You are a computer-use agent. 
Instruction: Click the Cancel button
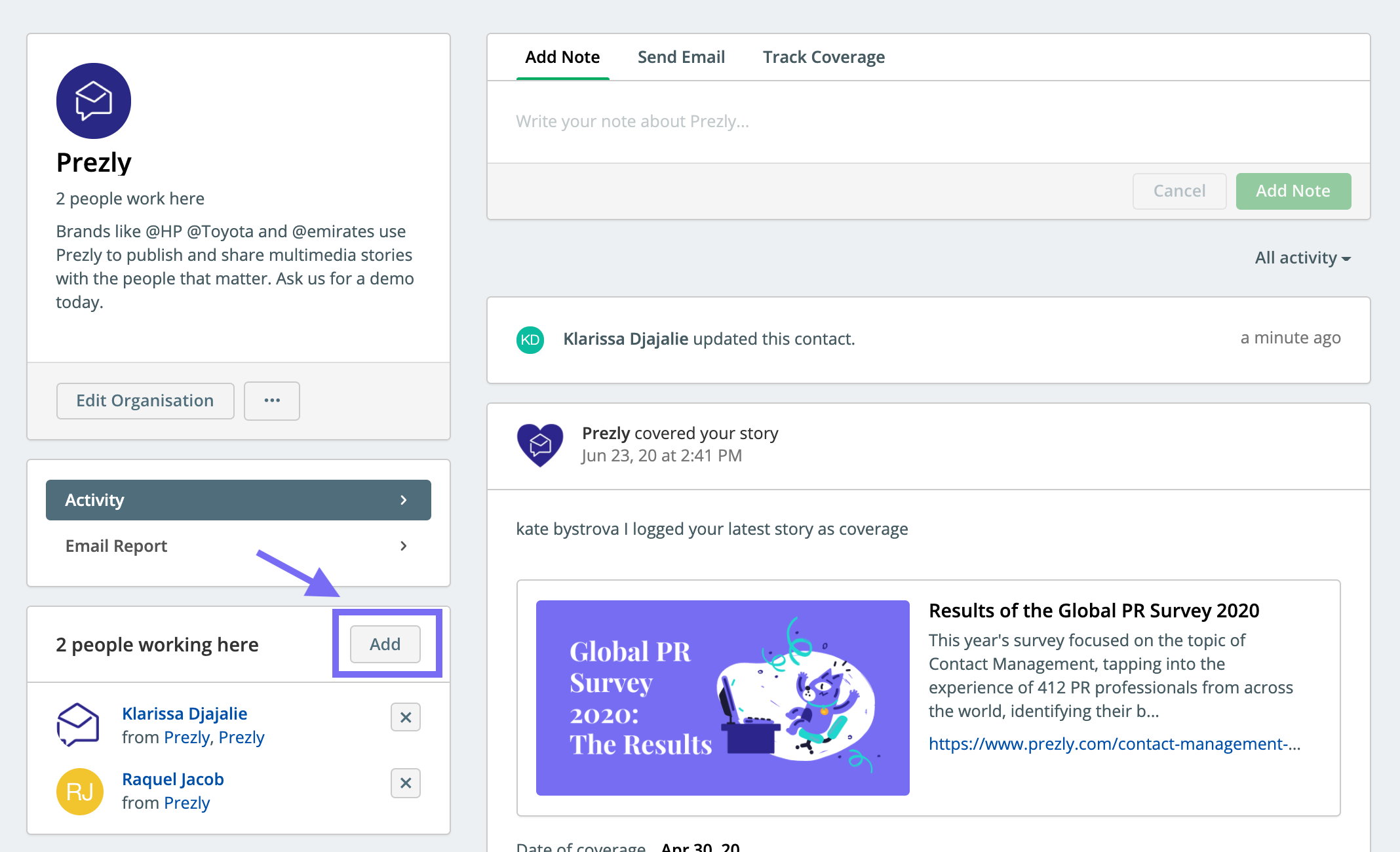[x=1179, y=191]
